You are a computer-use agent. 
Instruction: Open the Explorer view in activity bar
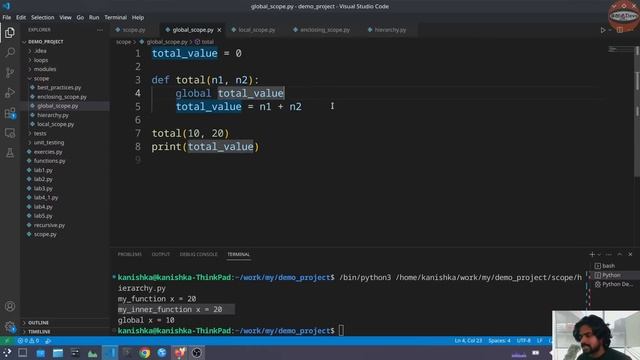[x=10, y=33]
